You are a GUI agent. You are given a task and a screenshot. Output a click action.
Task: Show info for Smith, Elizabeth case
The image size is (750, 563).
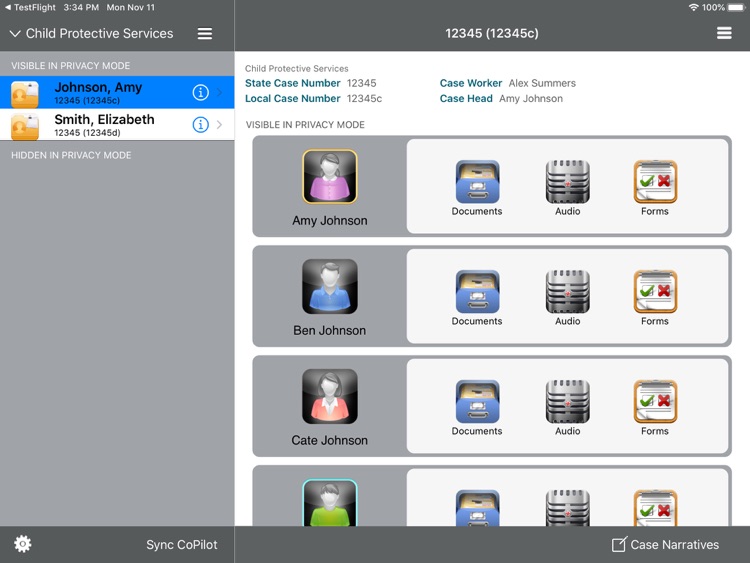(200, 125)
